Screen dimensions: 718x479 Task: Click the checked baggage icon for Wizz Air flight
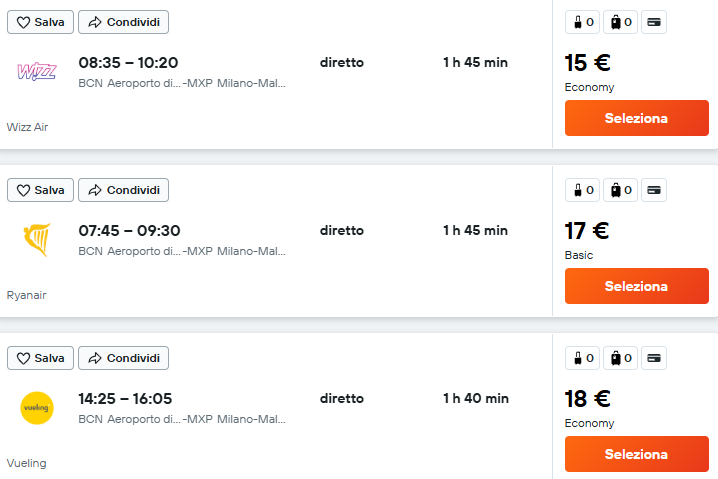pos(620,22)
